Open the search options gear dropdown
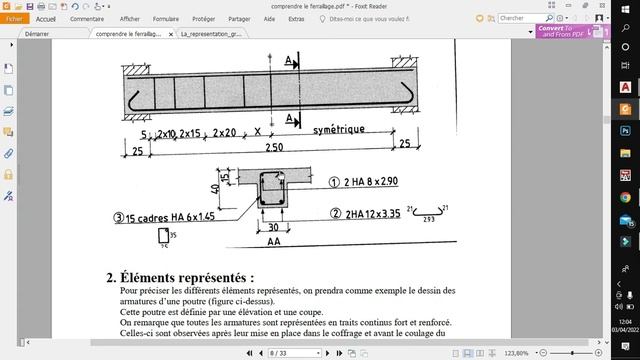Viewport: 640px width, 360px height. (x=562, y=18)
